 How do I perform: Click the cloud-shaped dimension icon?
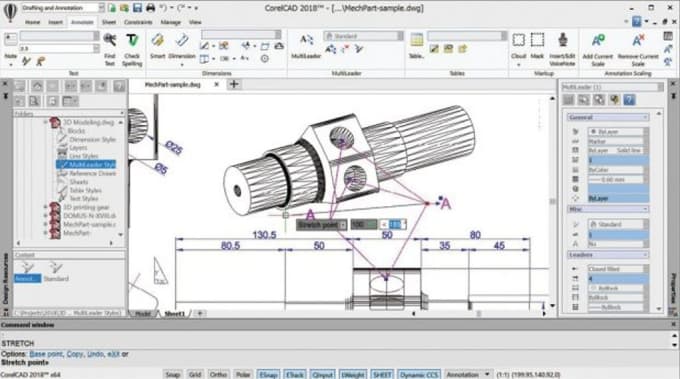coord(279,46)
